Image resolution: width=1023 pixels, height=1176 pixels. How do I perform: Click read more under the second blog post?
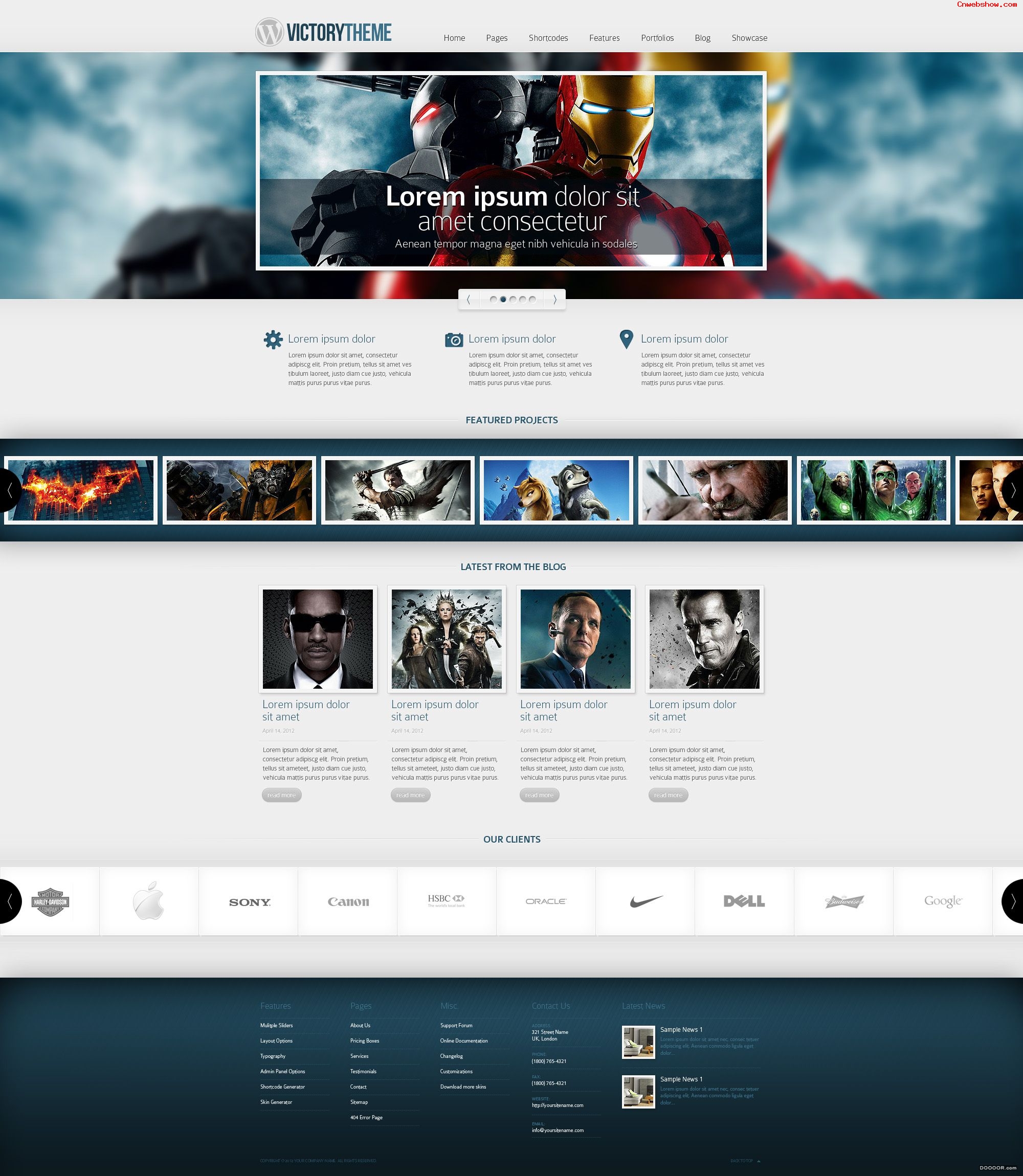tap(410, 795)
